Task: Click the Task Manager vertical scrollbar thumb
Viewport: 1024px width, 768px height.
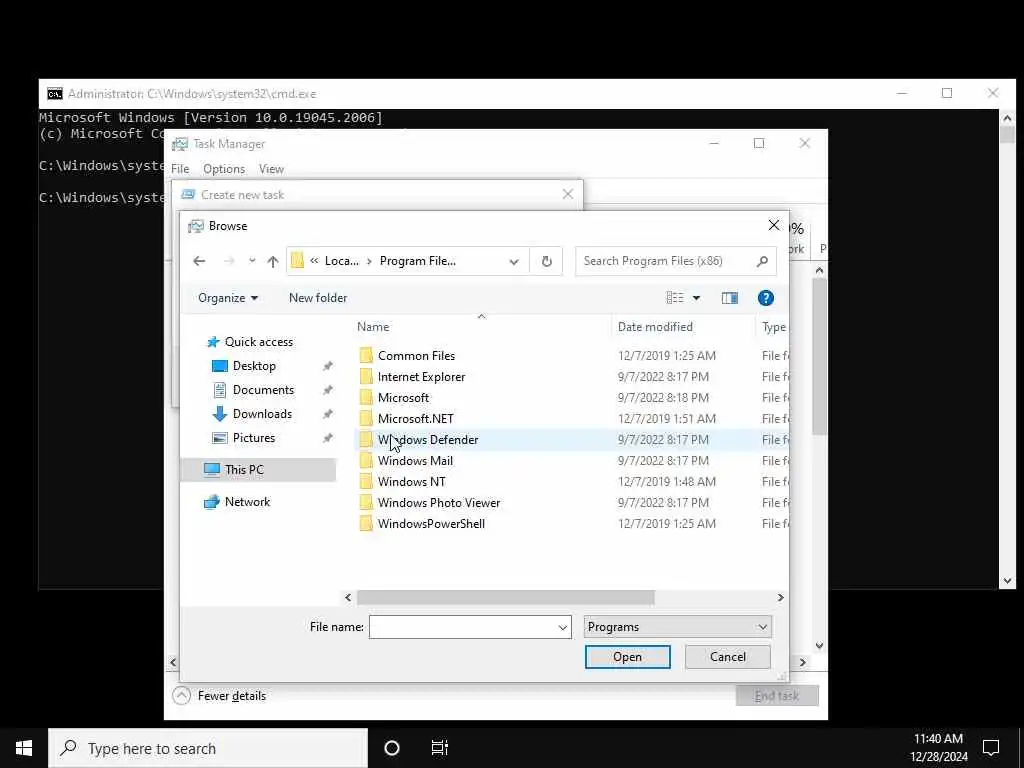Action: 820,356
